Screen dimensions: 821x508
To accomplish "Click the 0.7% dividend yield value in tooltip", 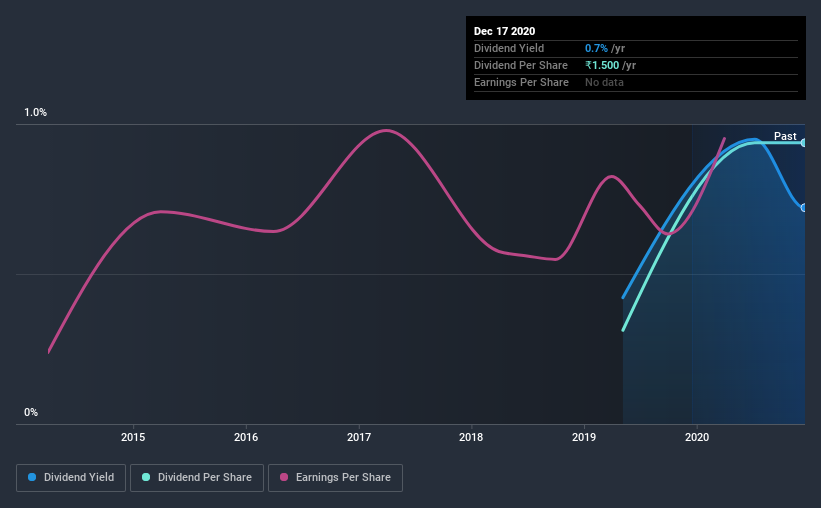I will [596, 48].
